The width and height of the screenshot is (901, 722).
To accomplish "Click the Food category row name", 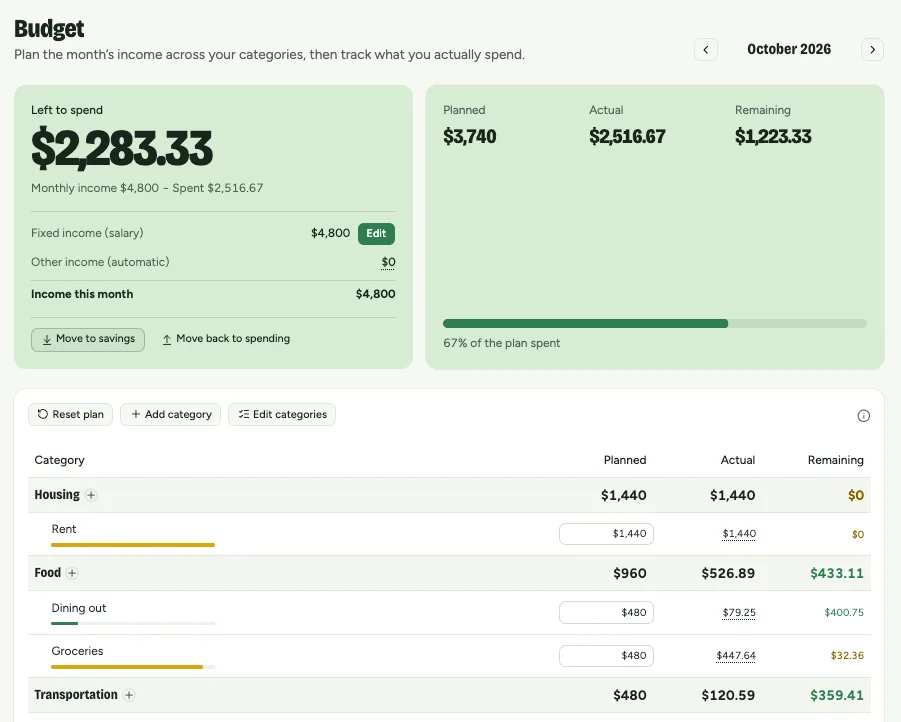I will point(48,573).
